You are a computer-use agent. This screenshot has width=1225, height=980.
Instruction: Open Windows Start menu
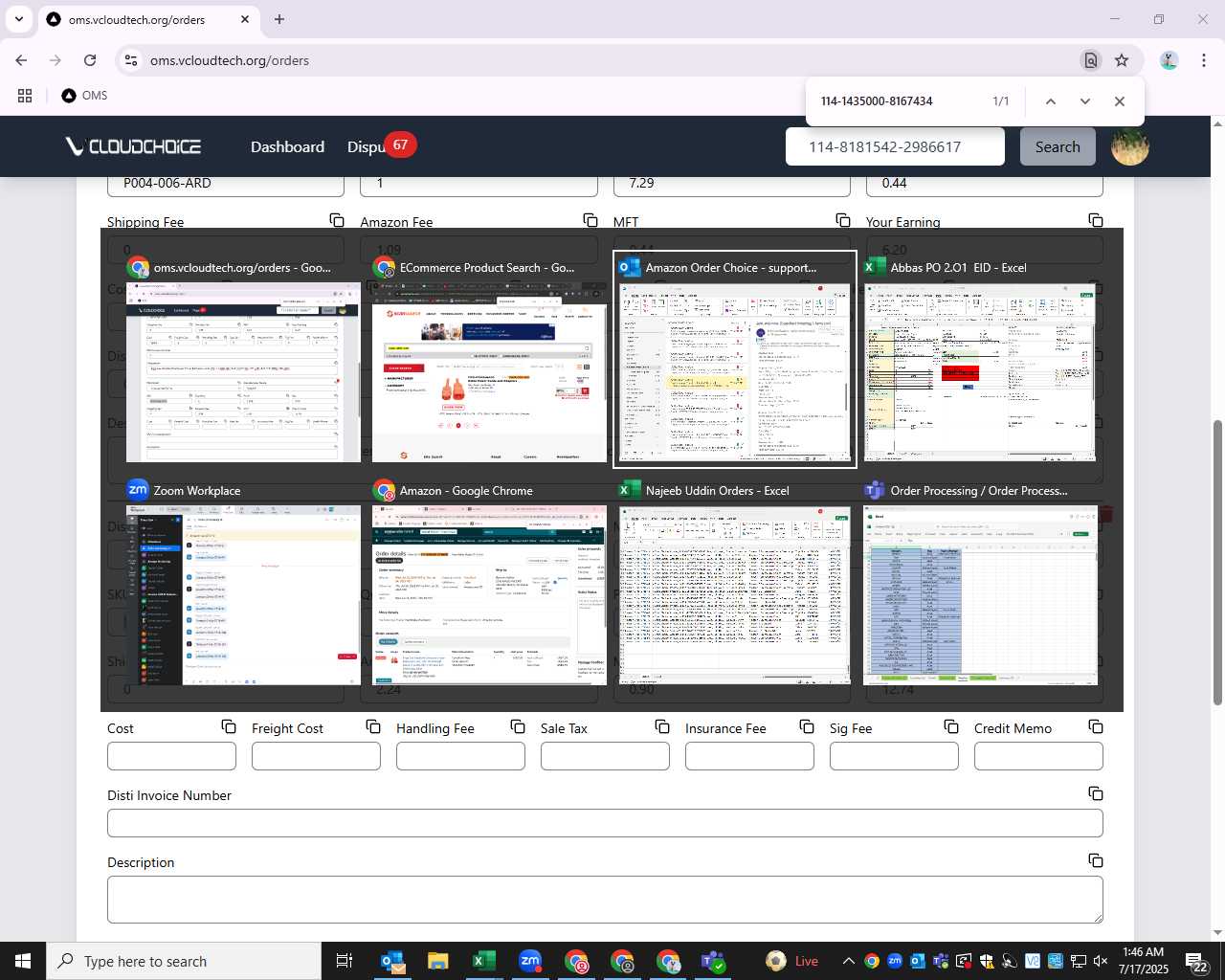pyautogui.click(x=23, y=961)
